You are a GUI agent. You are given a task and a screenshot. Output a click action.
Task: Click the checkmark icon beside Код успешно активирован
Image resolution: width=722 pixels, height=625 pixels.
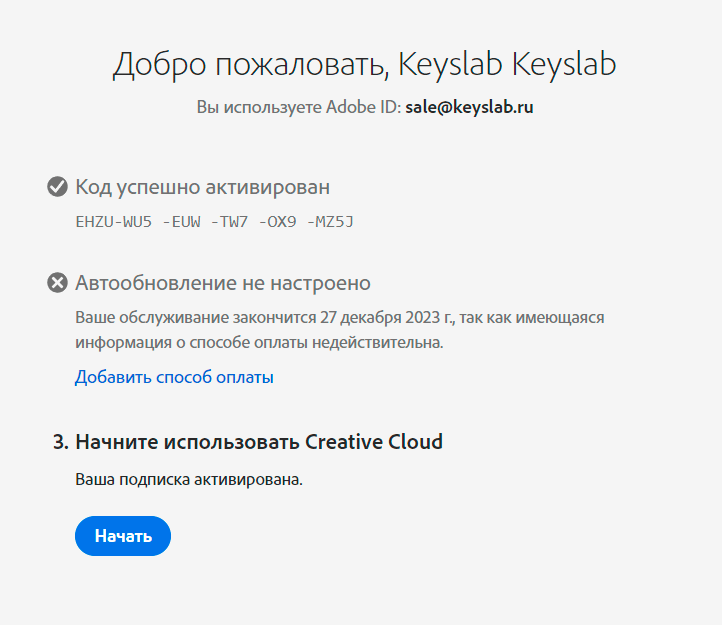58,187
